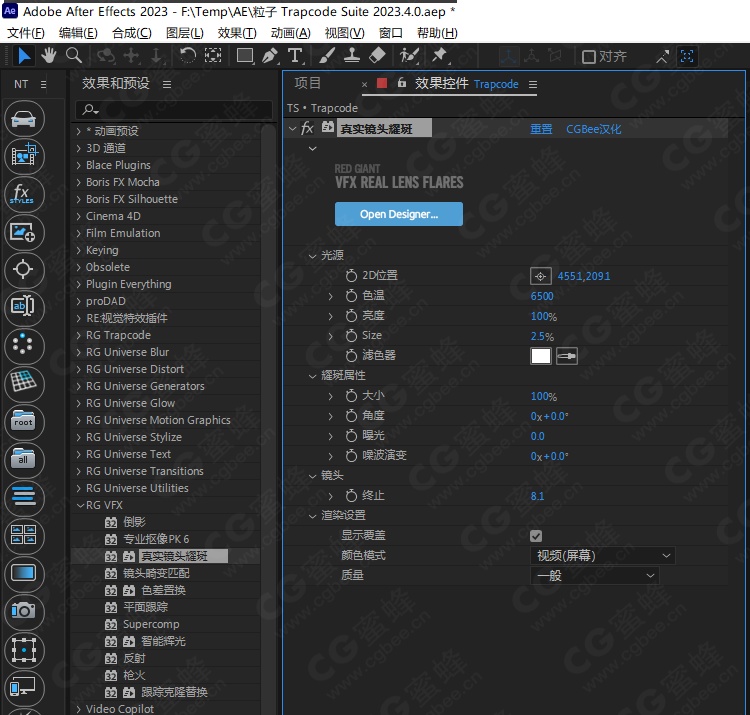Click the 'ab' text rename icon in NT panel
This screenshot has height=715, width=750.
click(24, 308)
